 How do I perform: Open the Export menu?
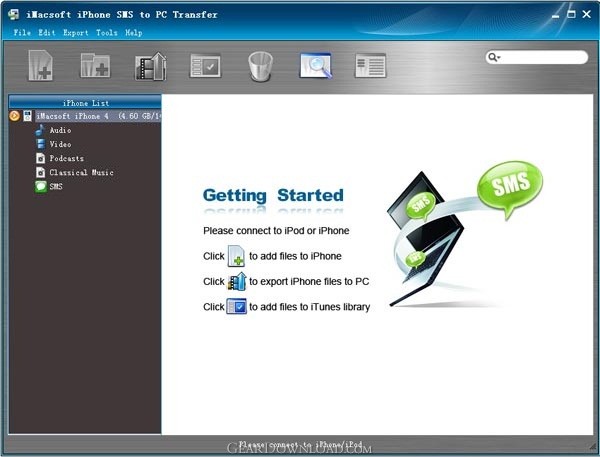(76, 33)
